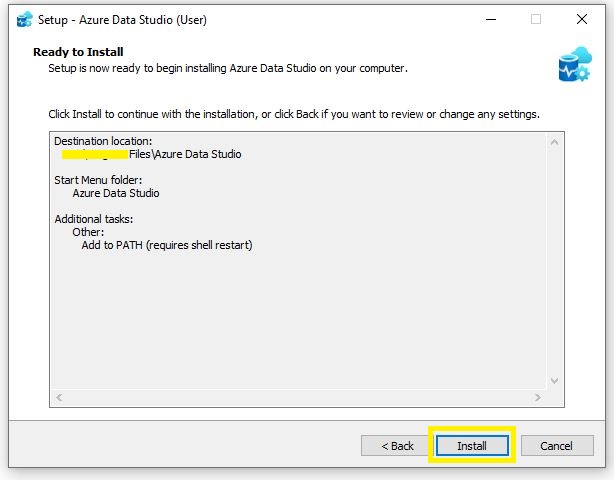
Task: Click the "Ready to Install" heading
Action: click(x=78, y=51)
